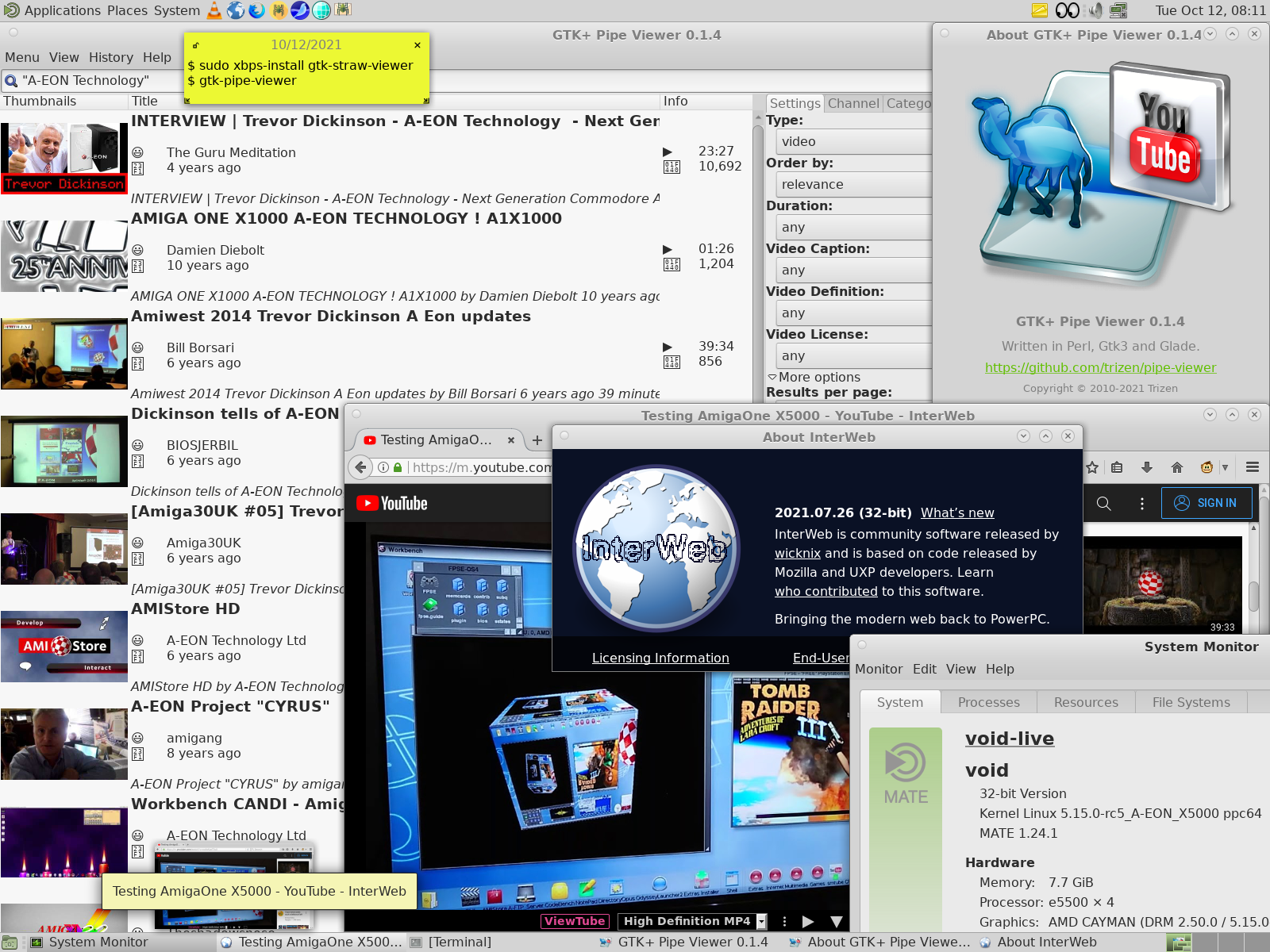Open the InterWeb hamburger menu

click(1253, 467)
